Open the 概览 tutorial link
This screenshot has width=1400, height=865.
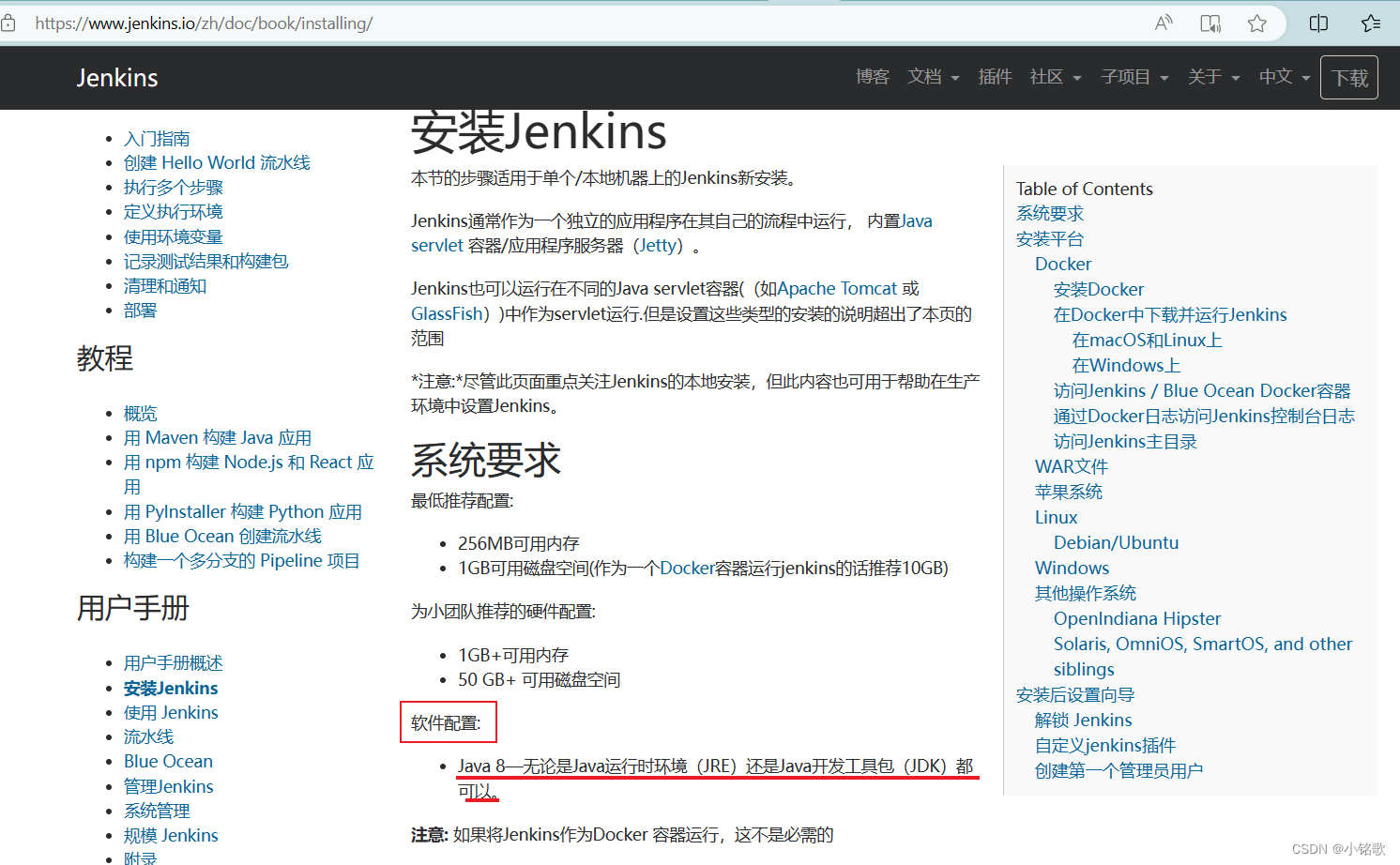(x=141, y=414)
